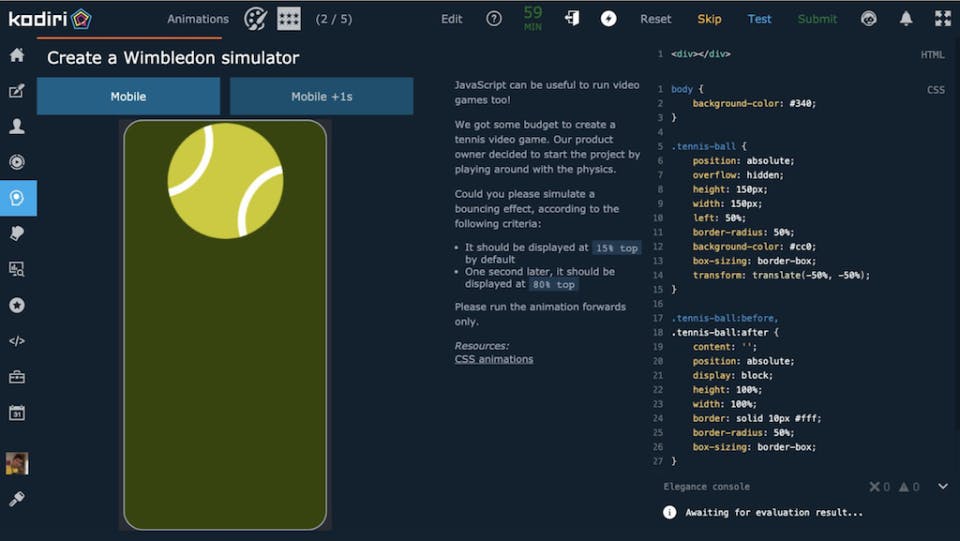960x541 pixels.
Task: Click the Animations category label
Action: 198,19
